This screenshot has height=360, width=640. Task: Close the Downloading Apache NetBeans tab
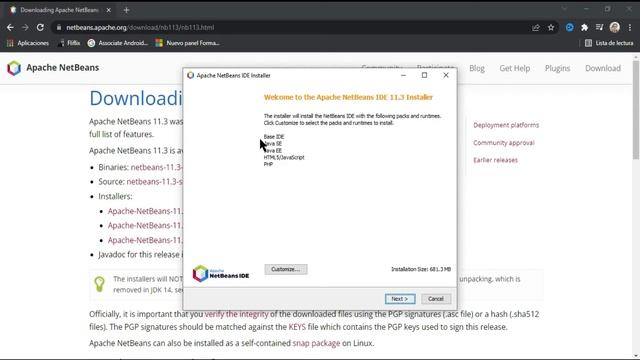click(x=109, y=10)
